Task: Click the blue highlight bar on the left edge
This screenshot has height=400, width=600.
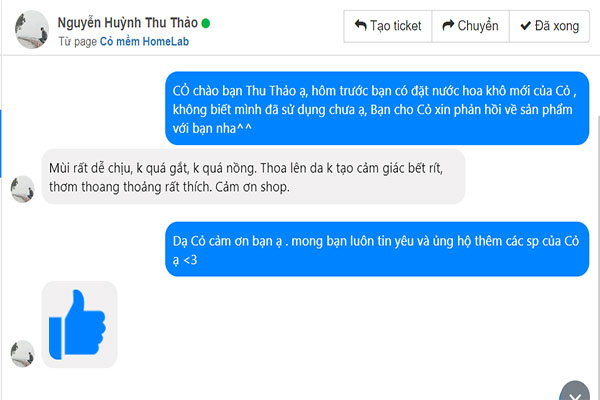Action: click(x=1, y=144)
